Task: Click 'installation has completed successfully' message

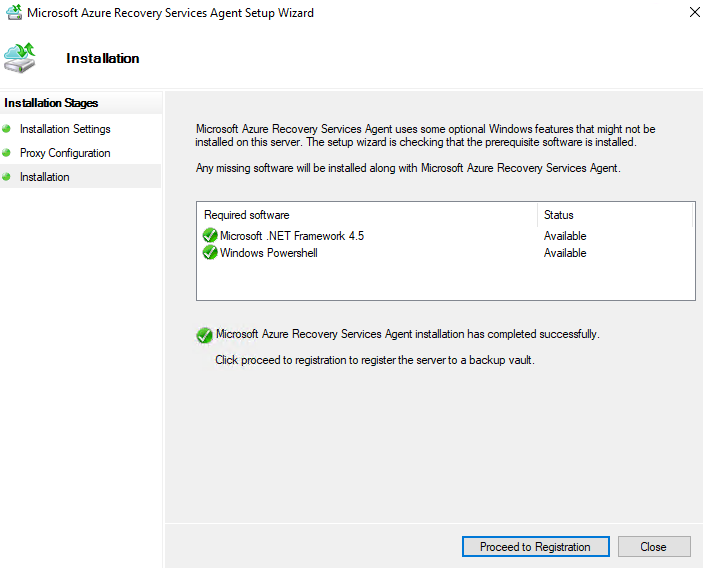Action: click(408, 334)
